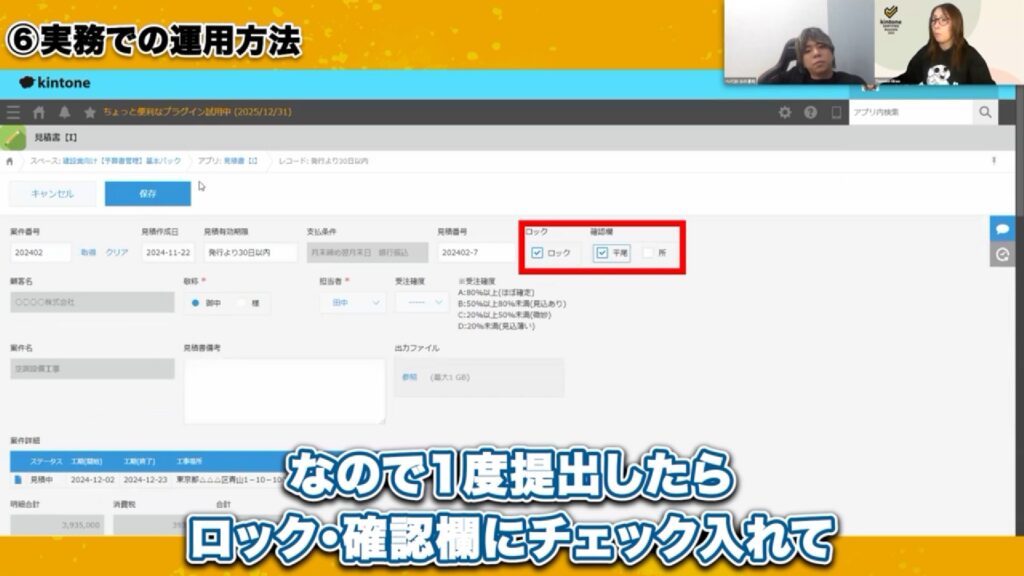Select the 御中 radio option
Viewport: 1024px width, 576px height.
pos(195,303)
